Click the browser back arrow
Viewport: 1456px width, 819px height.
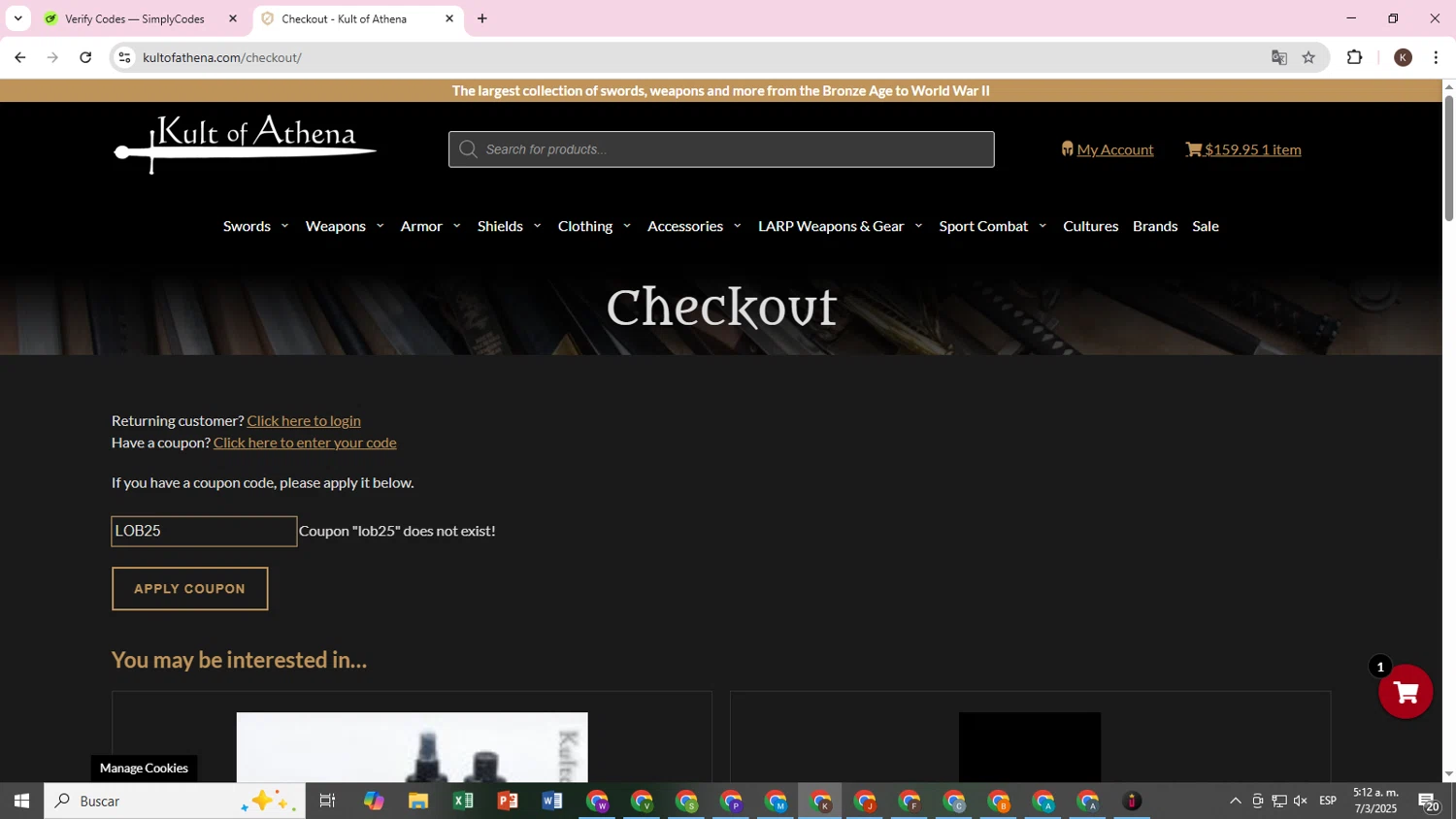point(20,57)
